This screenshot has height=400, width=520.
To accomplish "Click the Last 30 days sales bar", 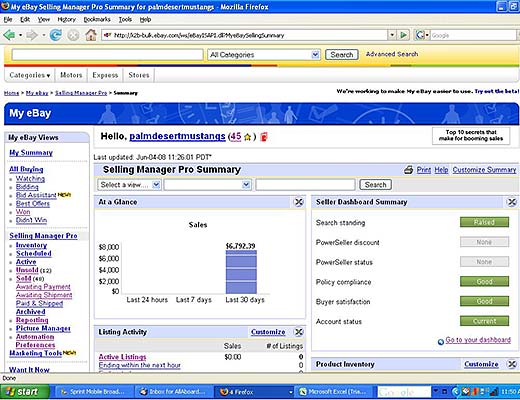I will point(241,272).
